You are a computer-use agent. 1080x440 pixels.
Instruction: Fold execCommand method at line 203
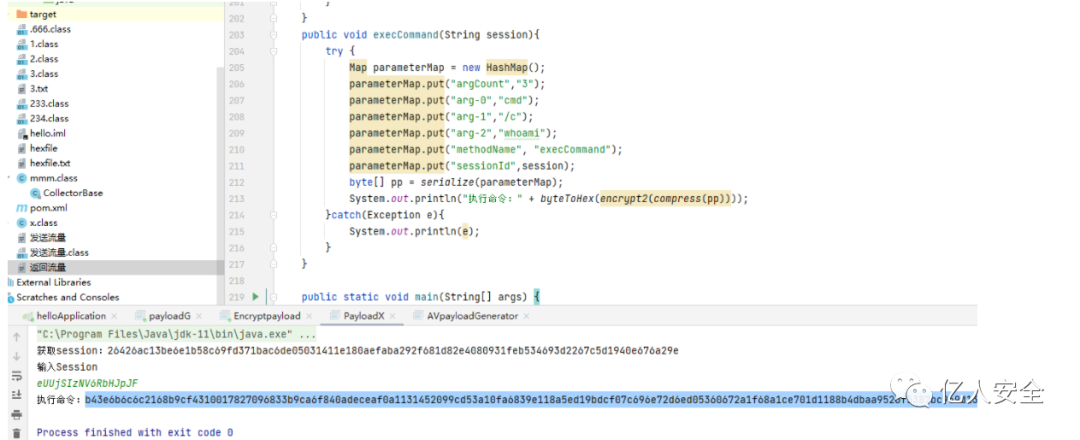(274, 35)
